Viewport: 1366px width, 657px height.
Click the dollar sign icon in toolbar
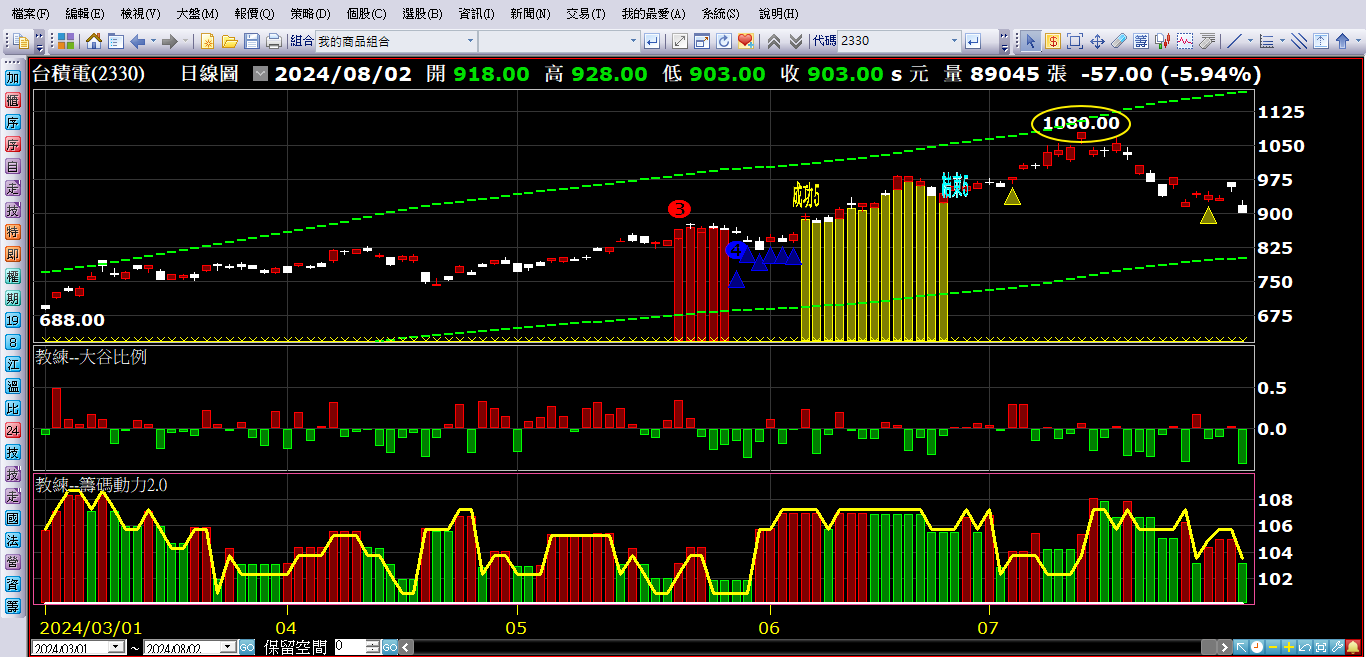click(1053, 41)
